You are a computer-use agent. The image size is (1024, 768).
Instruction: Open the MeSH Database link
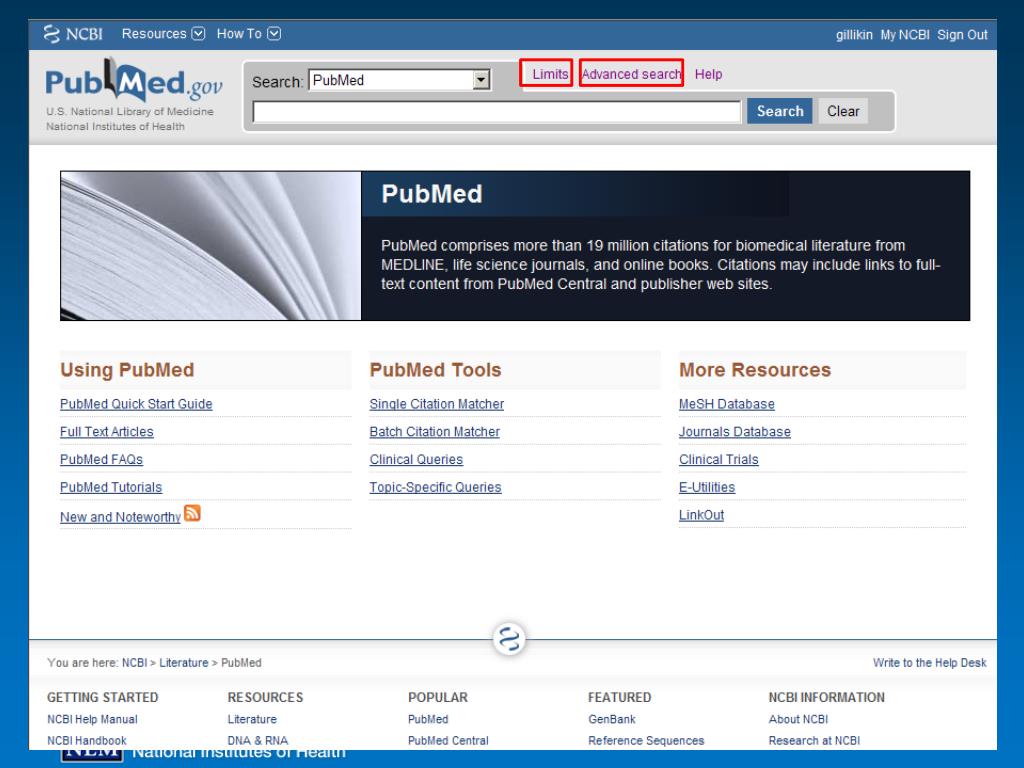pyautogui.click(x=727, y=404)
